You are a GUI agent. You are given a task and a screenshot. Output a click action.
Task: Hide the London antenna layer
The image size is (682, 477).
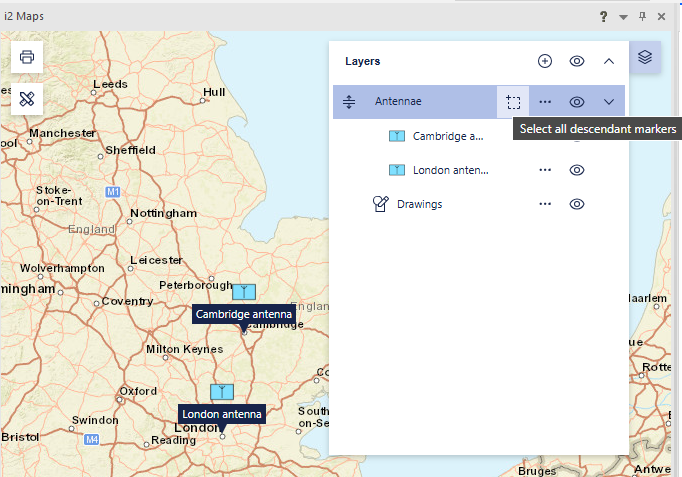pos(577,170)
